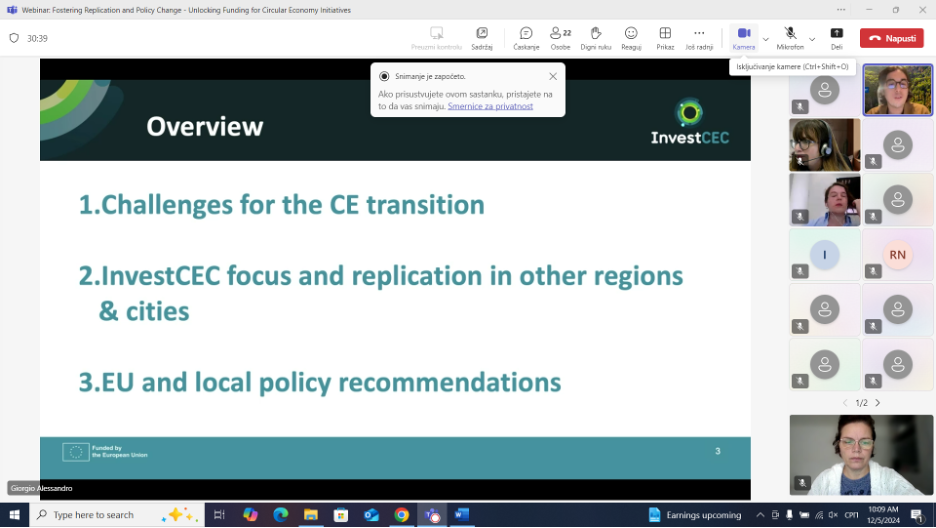Open the Ćaskanje chat panel
The width and height of the screenshot is (936, 528).
click(526, 38)
